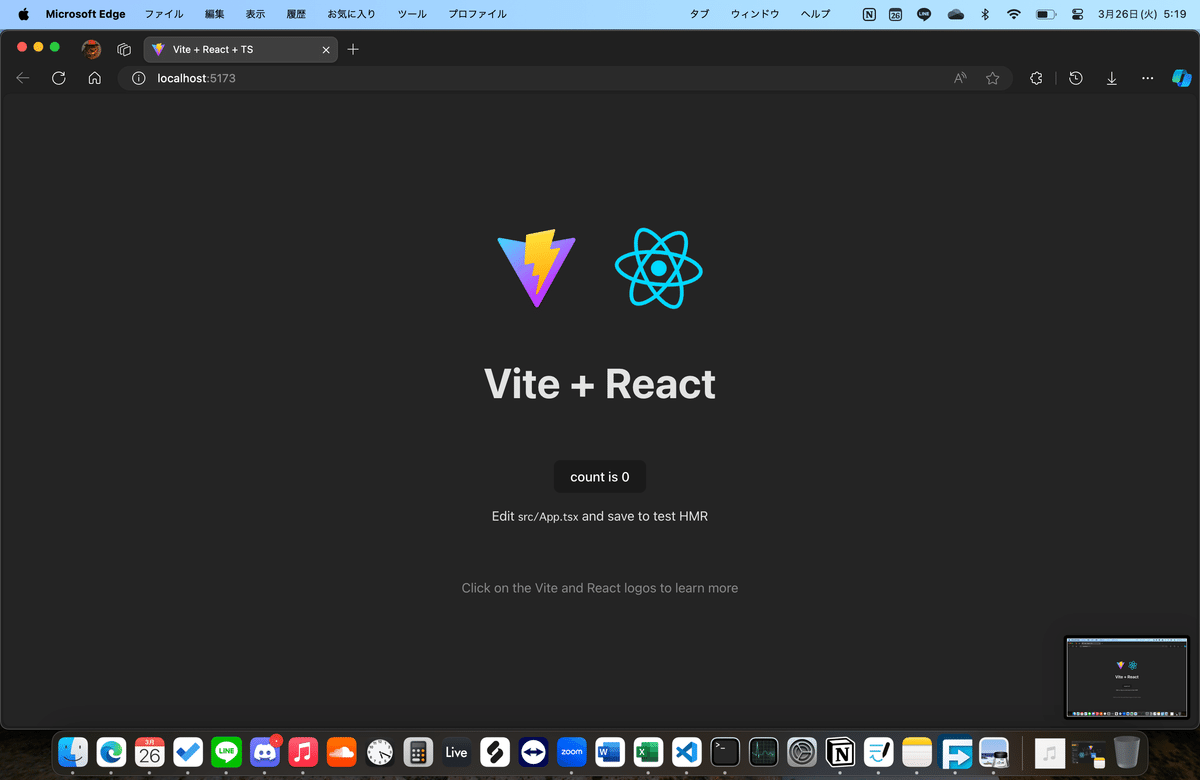This screenshot has height=780, width=1200.
Task: Open the Copilot sidebar icon
Action: click(1181, 78)
